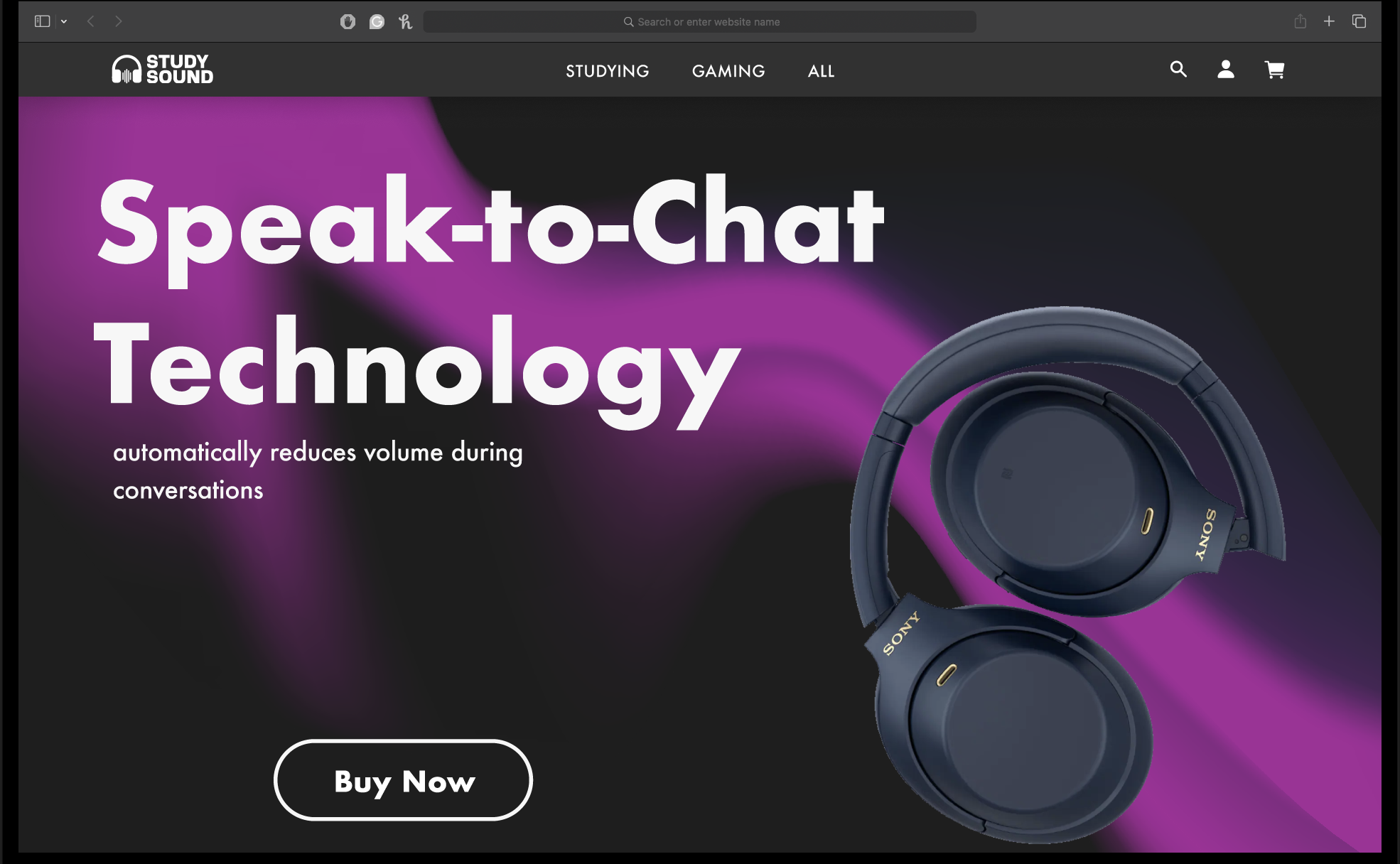This screenshot has height=864, width=1400.
Task: Click the Safari share icon
Action: click(1300, 21)
